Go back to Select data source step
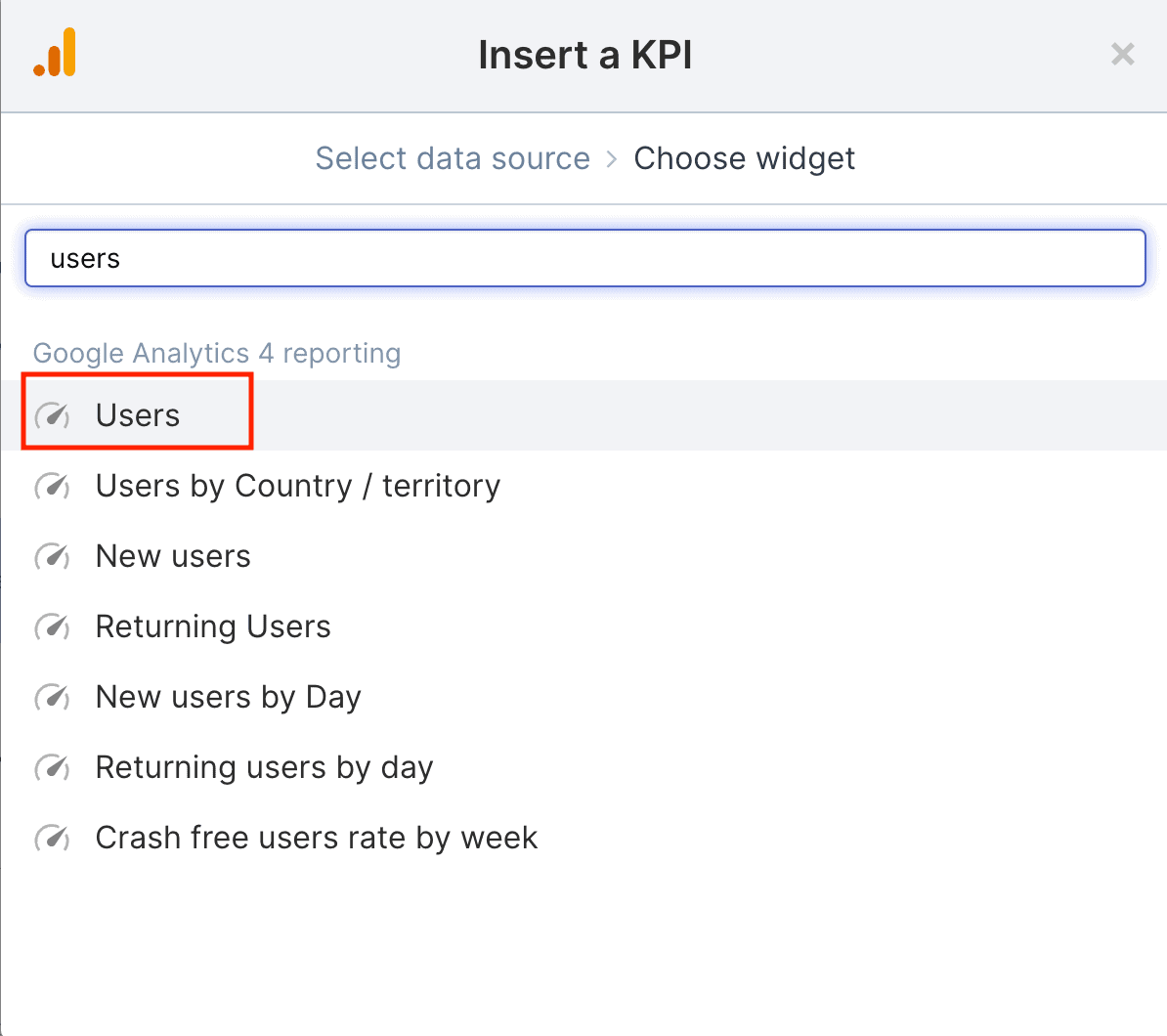 coord(453,158)
